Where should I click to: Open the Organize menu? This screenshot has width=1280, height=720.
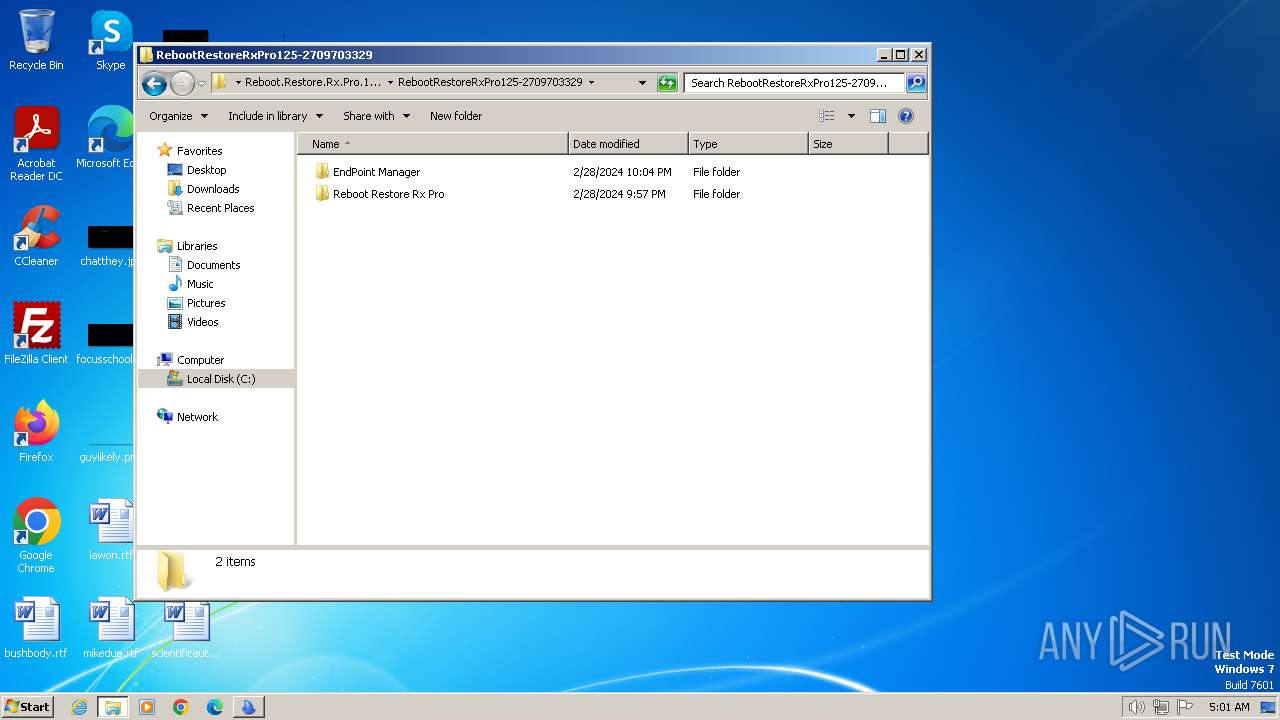(x=178, y=116)
